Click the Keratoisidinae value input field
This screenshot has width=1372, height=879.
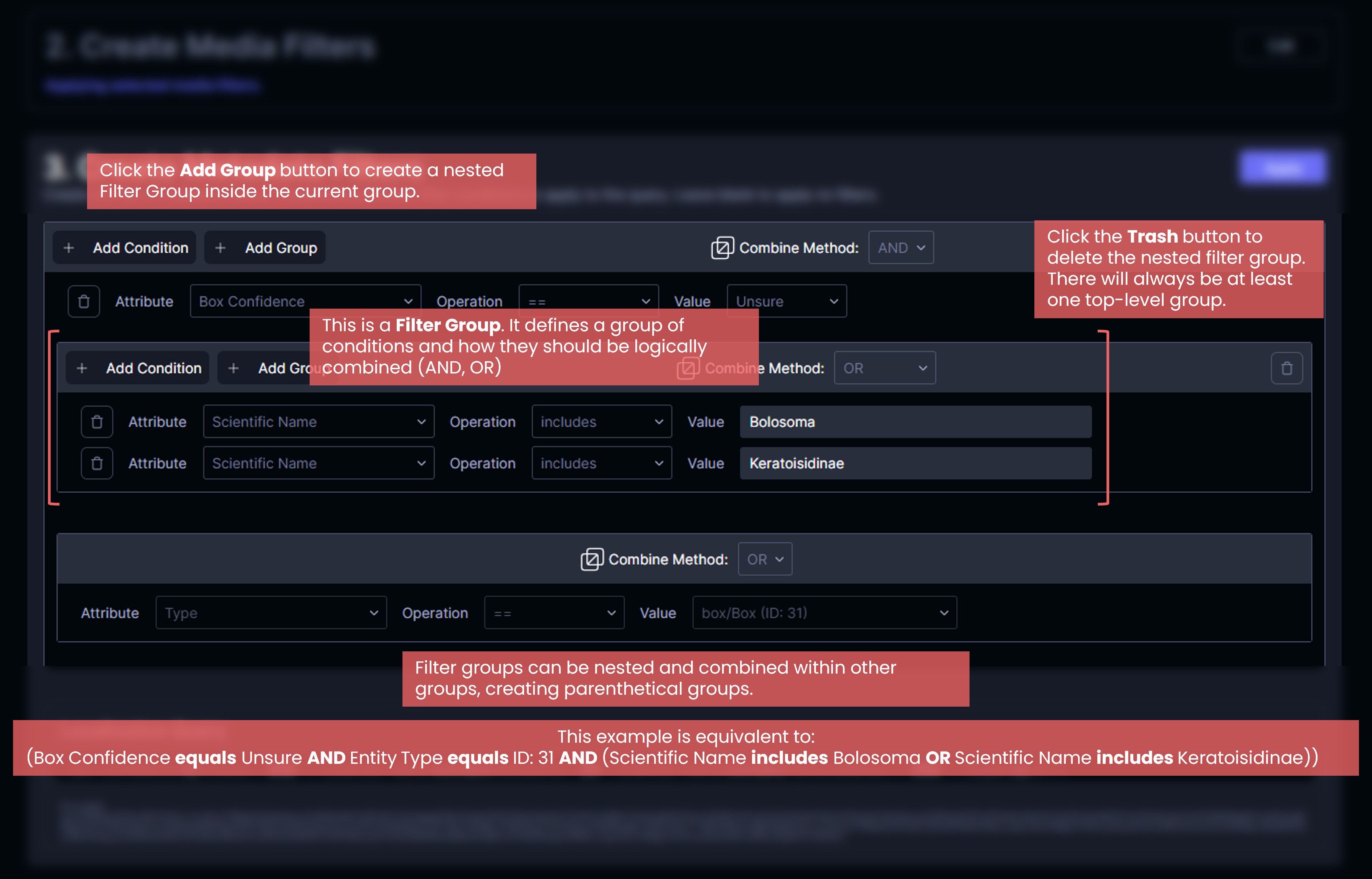pyautogui.click(x=915, y=463)
